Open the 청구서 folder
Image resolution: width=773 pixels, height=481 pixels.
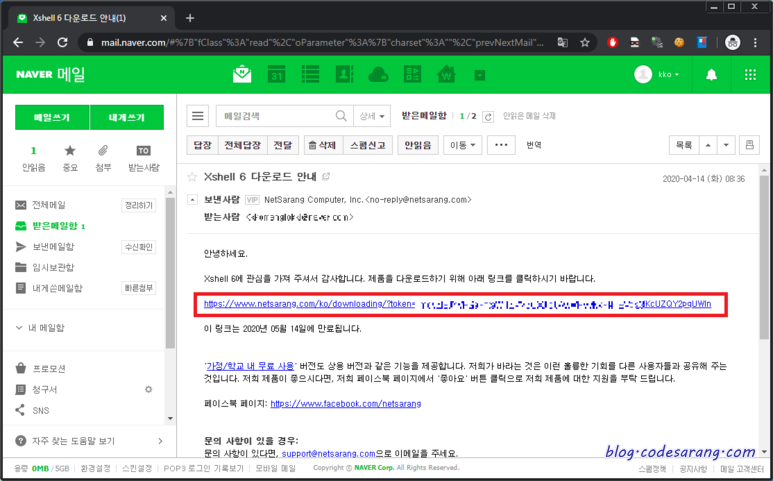[45, 390]
